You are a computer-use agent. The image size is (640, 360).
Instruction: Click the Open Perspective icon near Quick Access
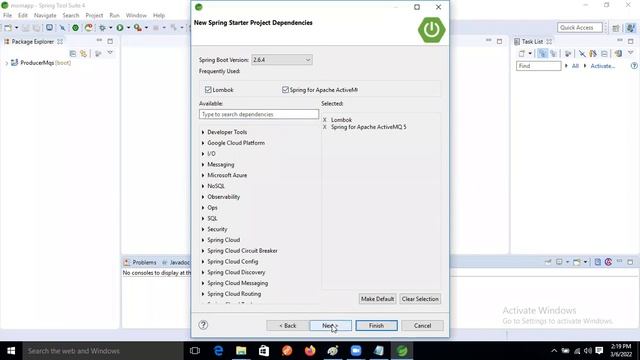(616, 28)
